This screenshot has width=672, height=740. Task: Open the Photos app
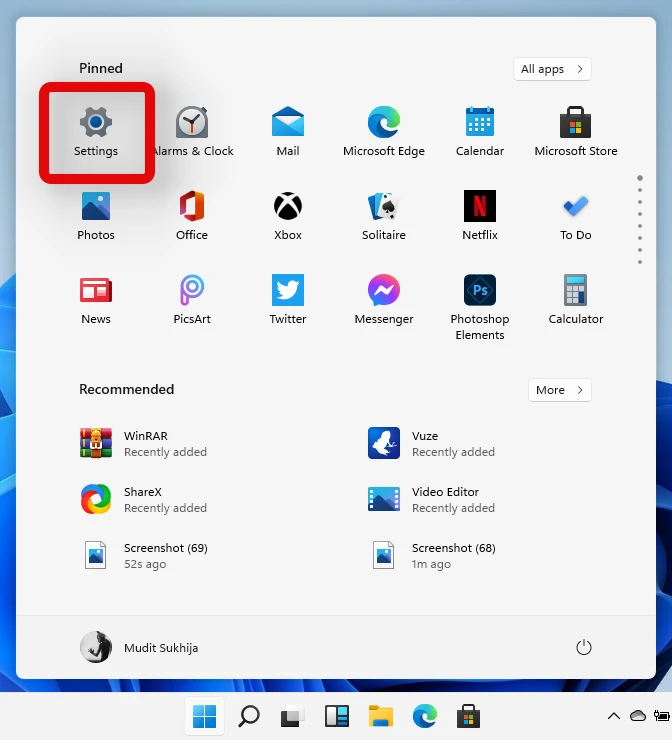click(x=96, y=216)
